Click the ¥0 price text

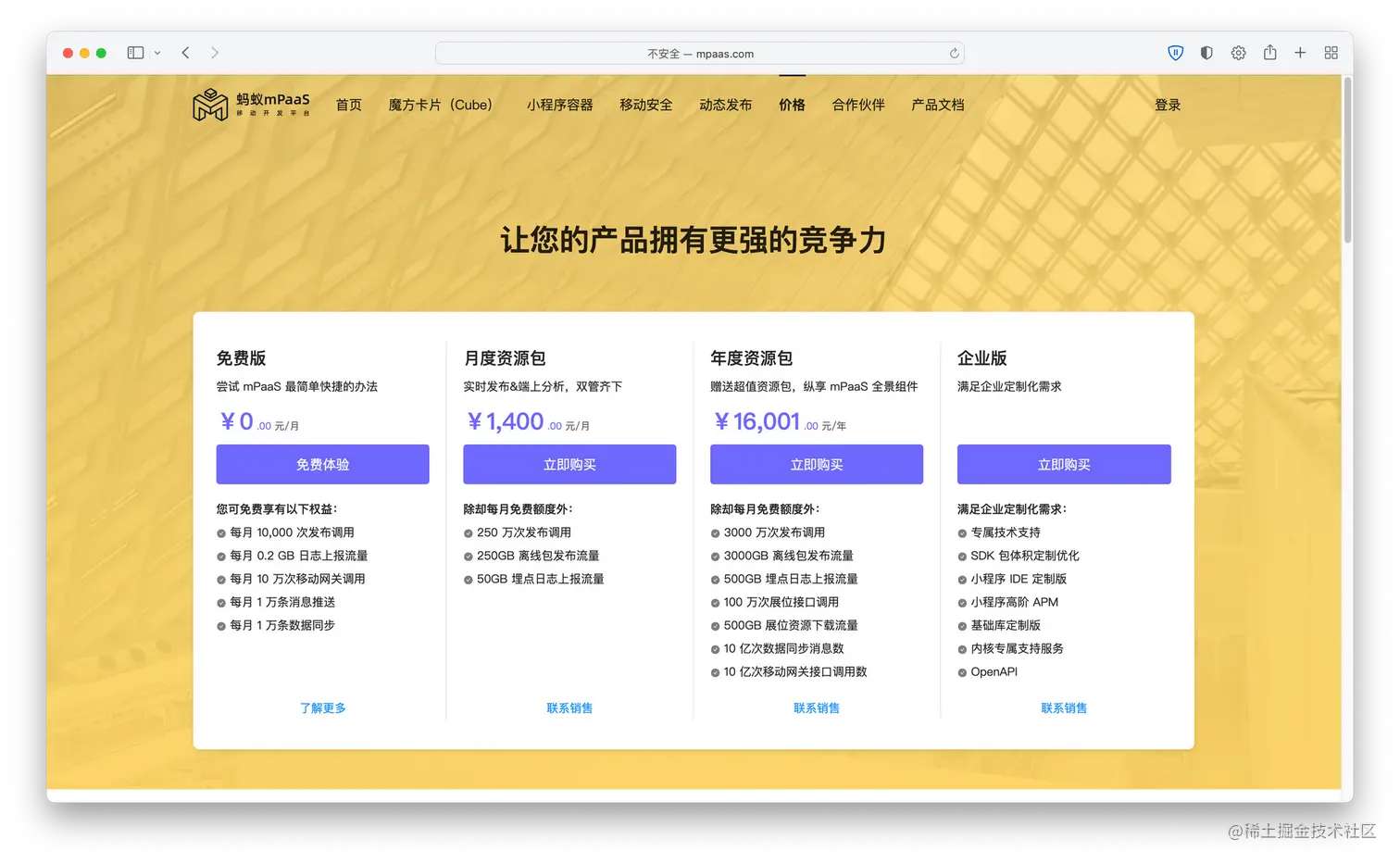pos(236,421)
